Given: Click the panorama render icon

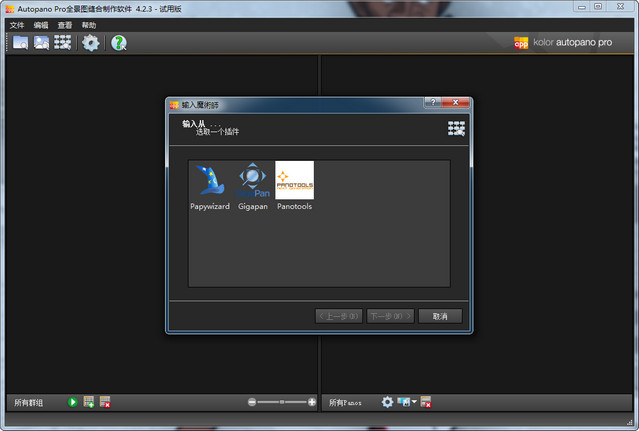Looking at the screenshot, I should click(x=403, y=402).
